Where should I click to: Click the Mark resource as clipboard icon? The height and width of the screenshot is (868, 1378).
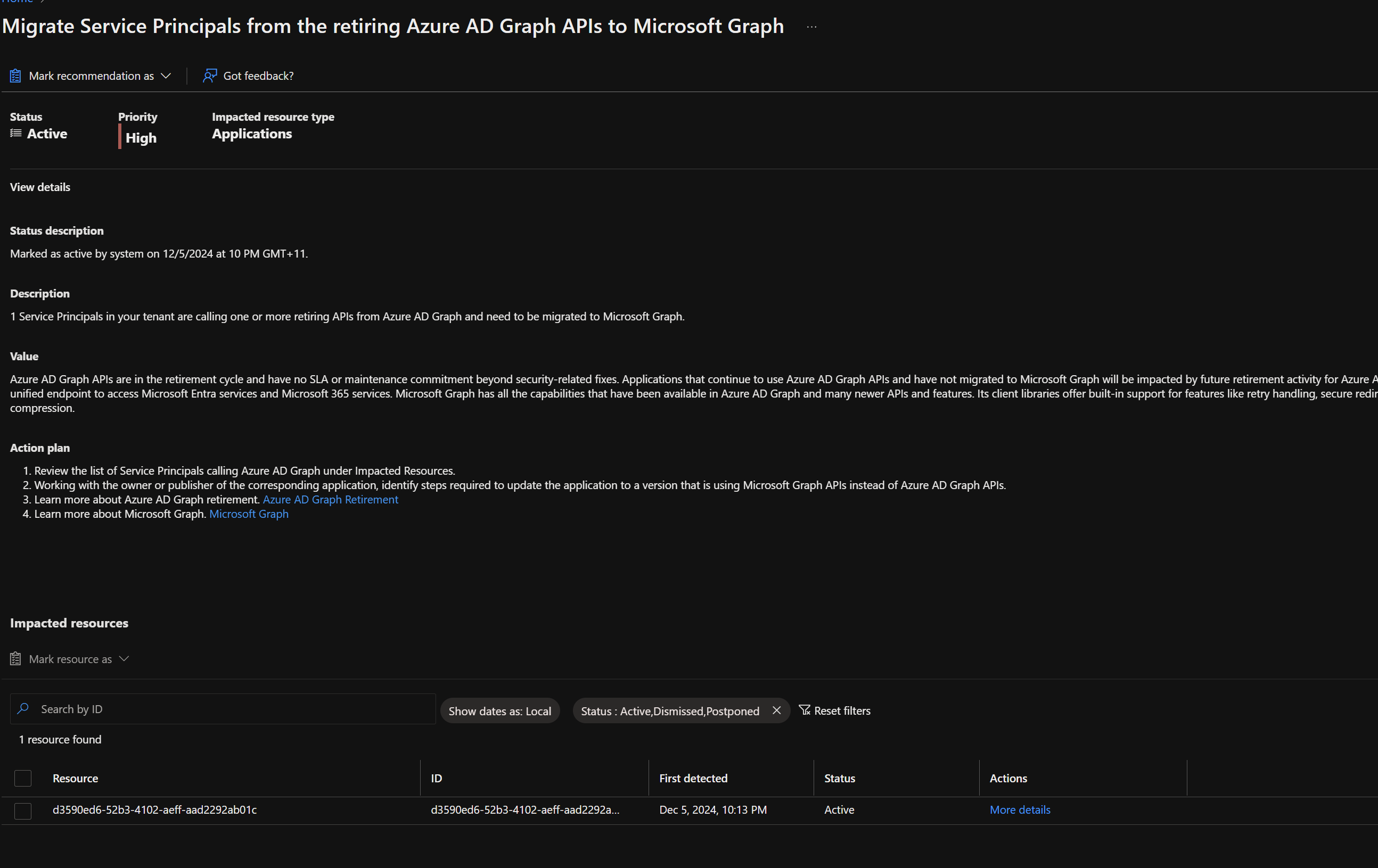tap(15, 659)
